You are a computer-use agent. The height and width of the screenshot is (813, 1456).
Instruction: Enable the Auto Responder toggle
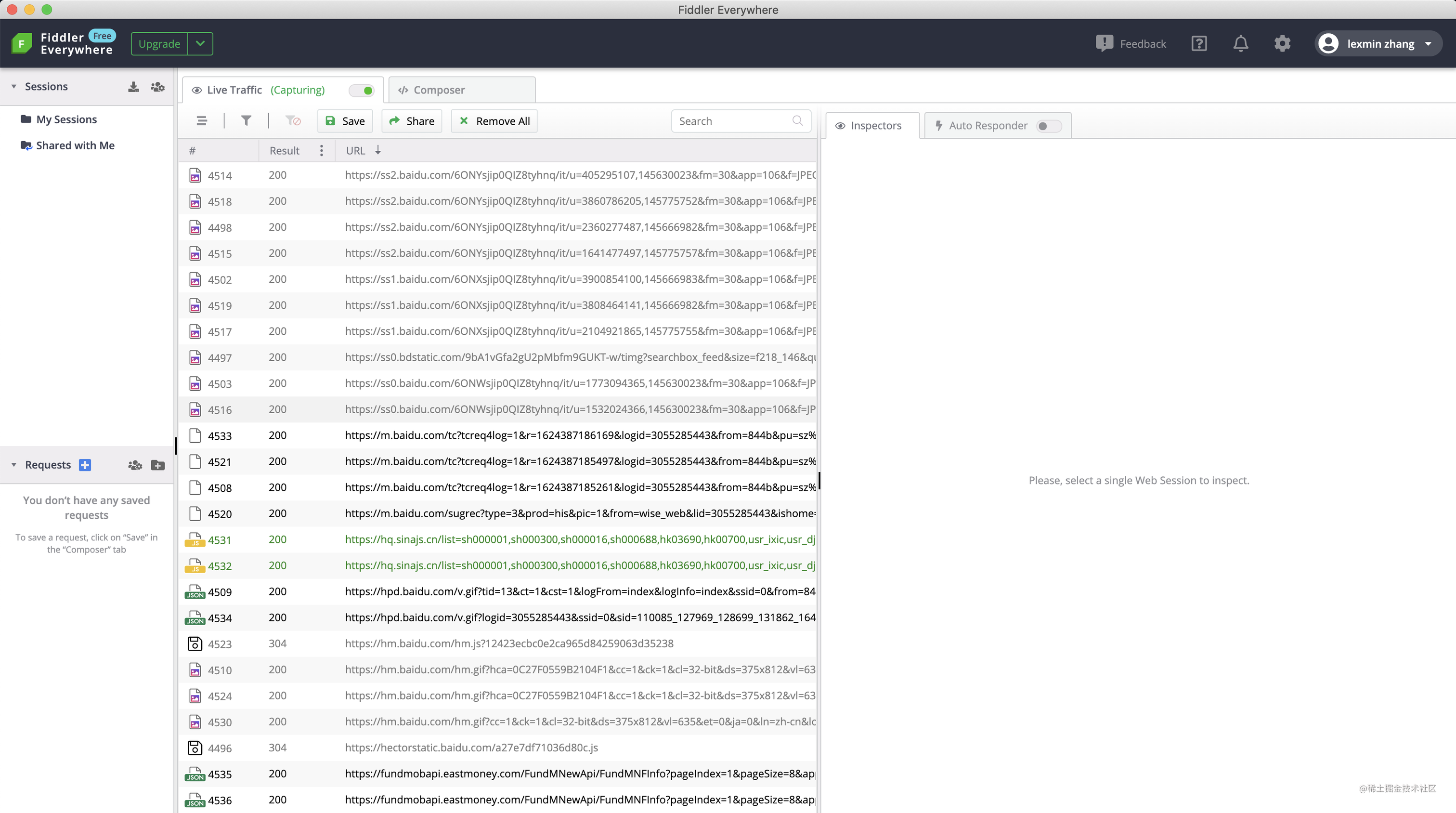(x=1049, y=126)
